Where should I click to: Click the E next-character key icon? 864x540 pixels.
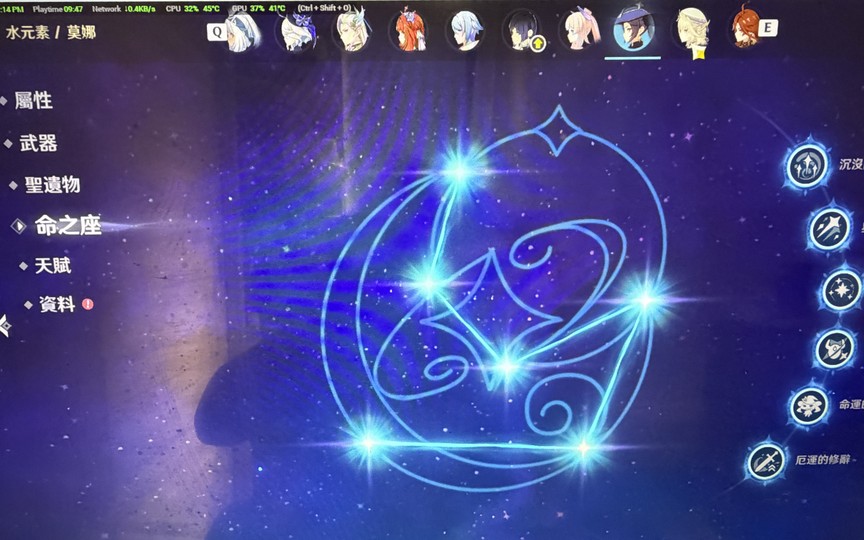tap(768, 28)
